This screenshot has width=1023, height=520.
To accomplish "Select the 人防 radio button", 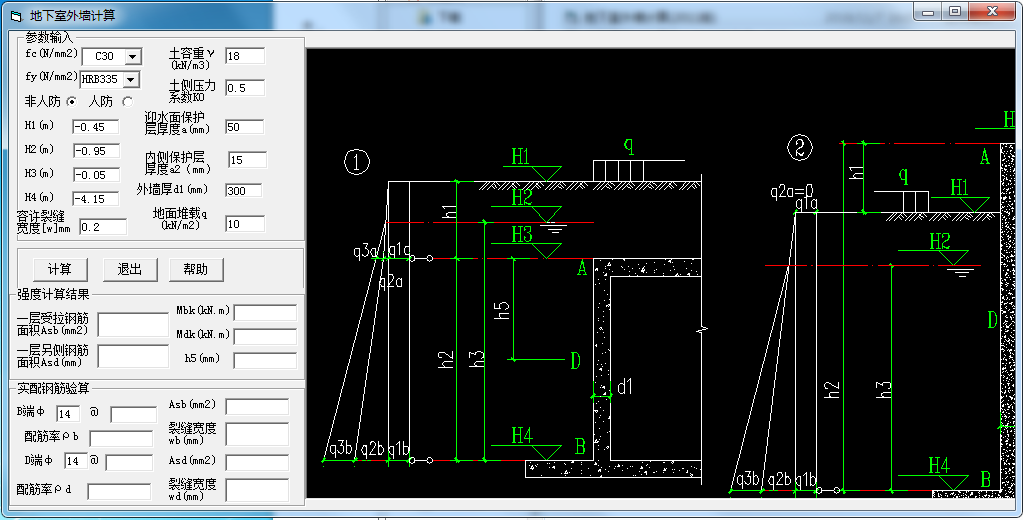I will 127,101.
